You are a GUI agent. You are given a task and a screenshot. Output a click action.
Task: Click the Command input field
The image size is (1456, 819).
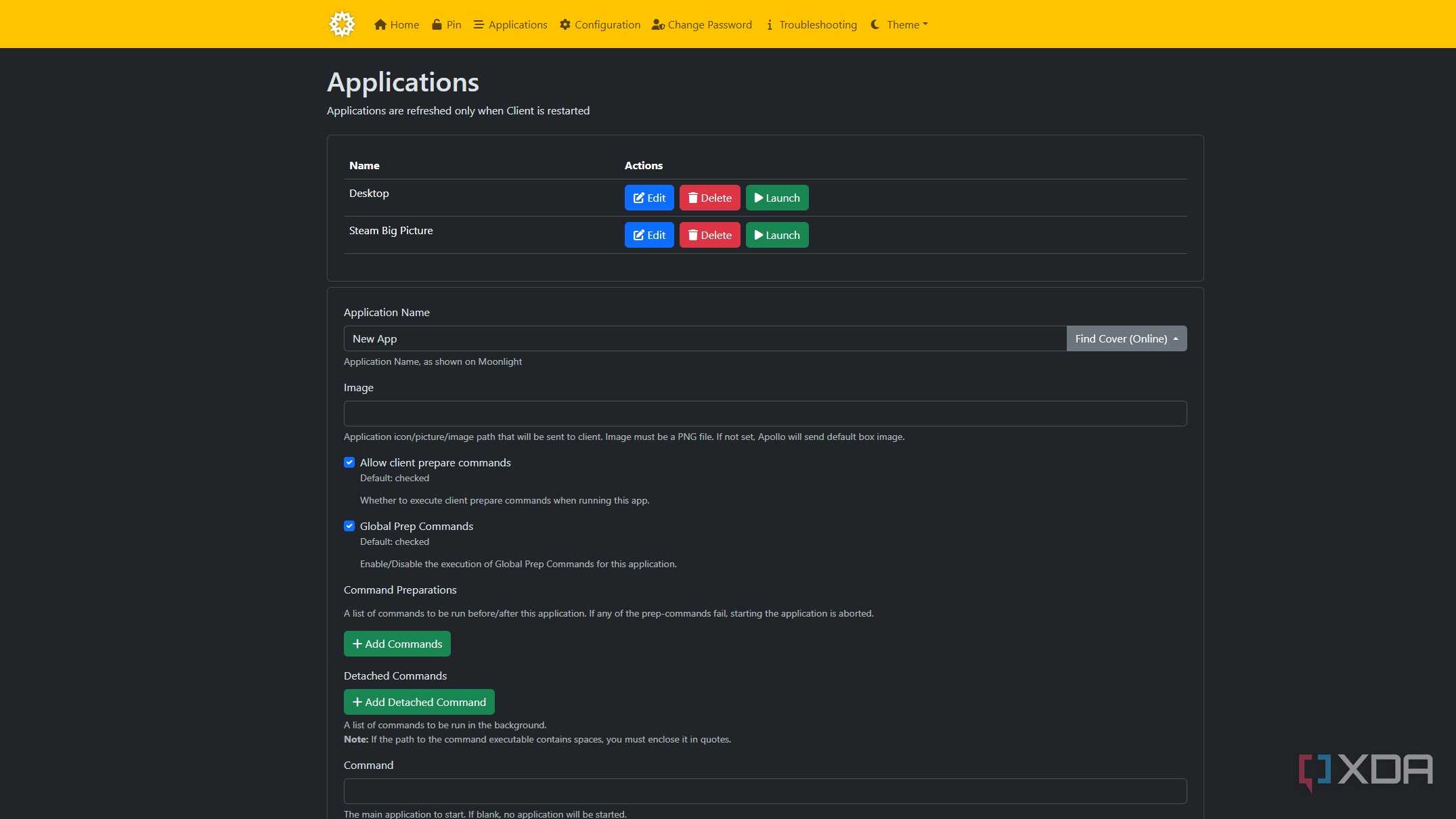point(765,791)
